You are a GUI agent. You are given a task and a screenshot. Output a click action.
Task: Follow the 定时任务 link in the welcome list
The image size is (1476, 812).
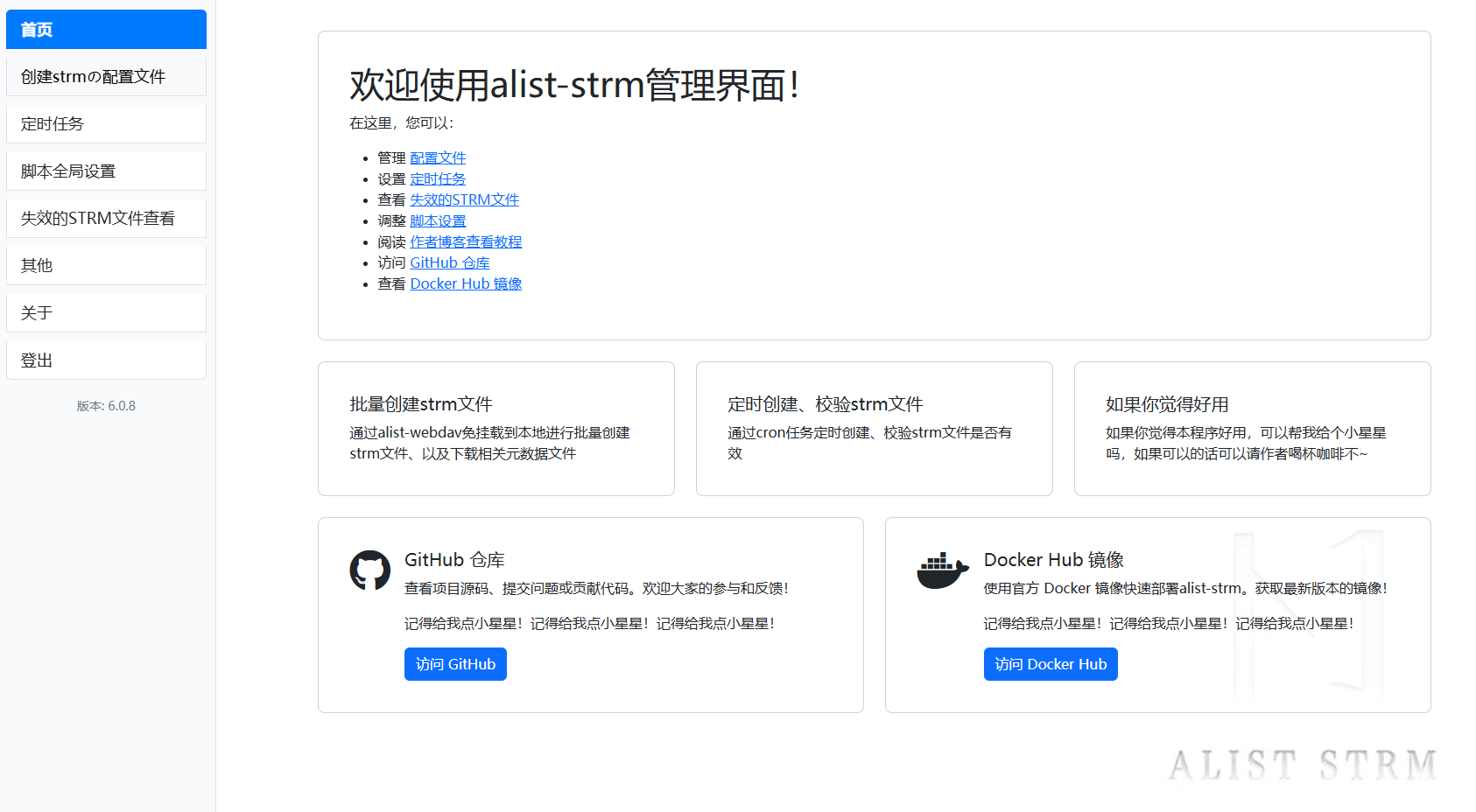(x=438, y=178)
